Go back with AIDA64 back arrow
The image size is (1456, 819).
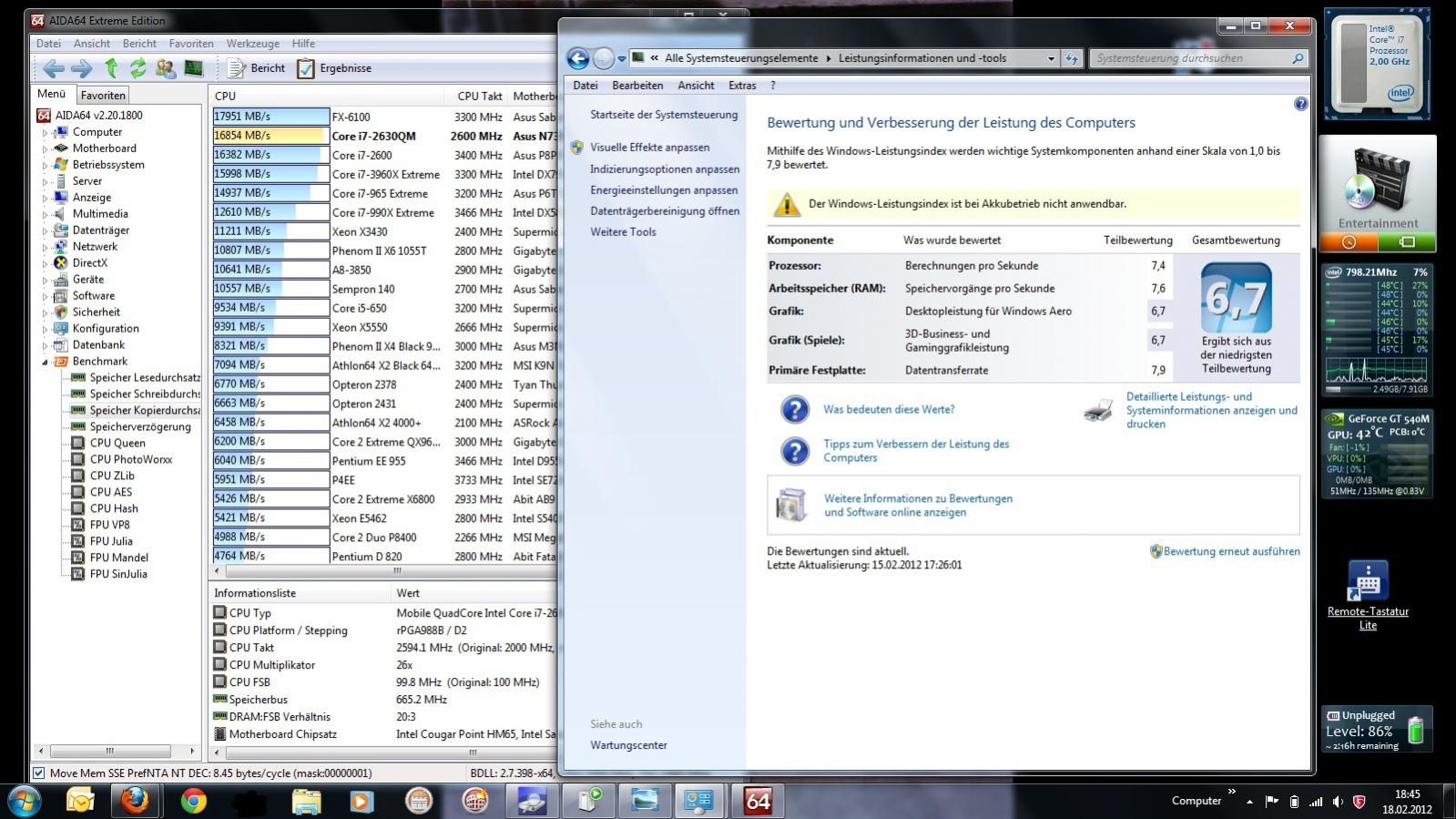pos(53,68)
